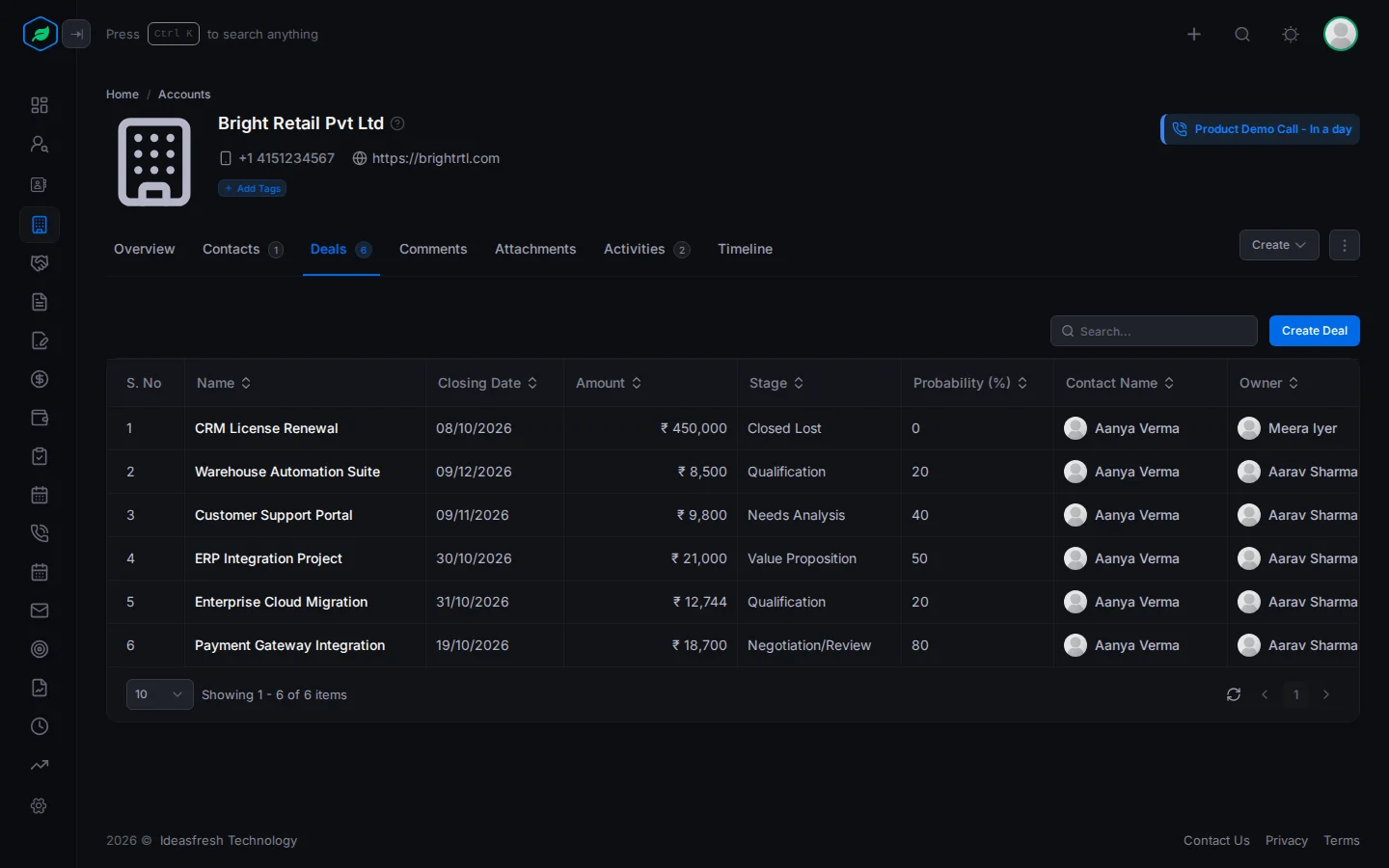Screen dimensions: 1389x868
Task: Go to the Home breadcrumb
Action: (x=123, y=95)
